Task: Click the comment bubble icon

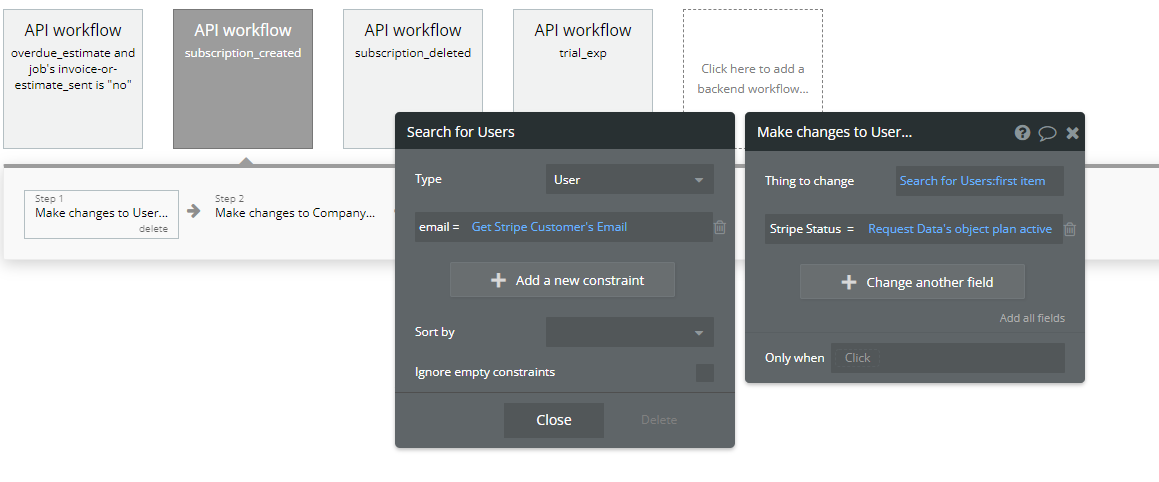Action: pyautogui.click(x=1047, y=132)
